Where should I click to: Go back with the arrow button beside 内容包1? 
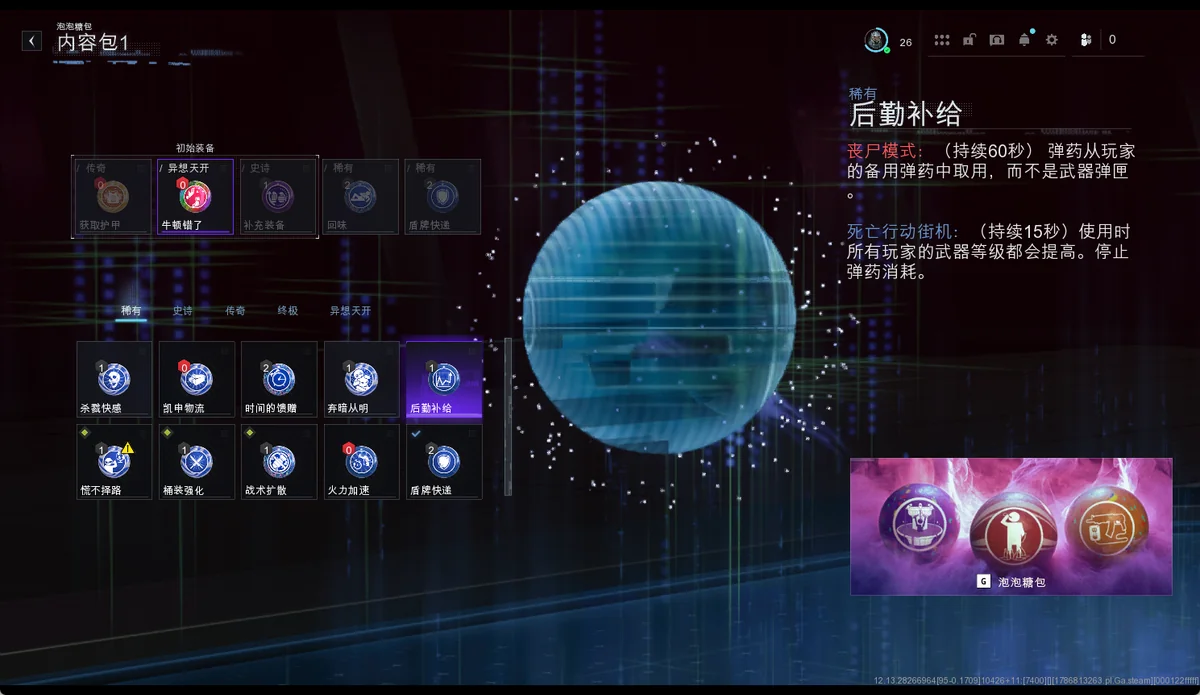point(32,41)
